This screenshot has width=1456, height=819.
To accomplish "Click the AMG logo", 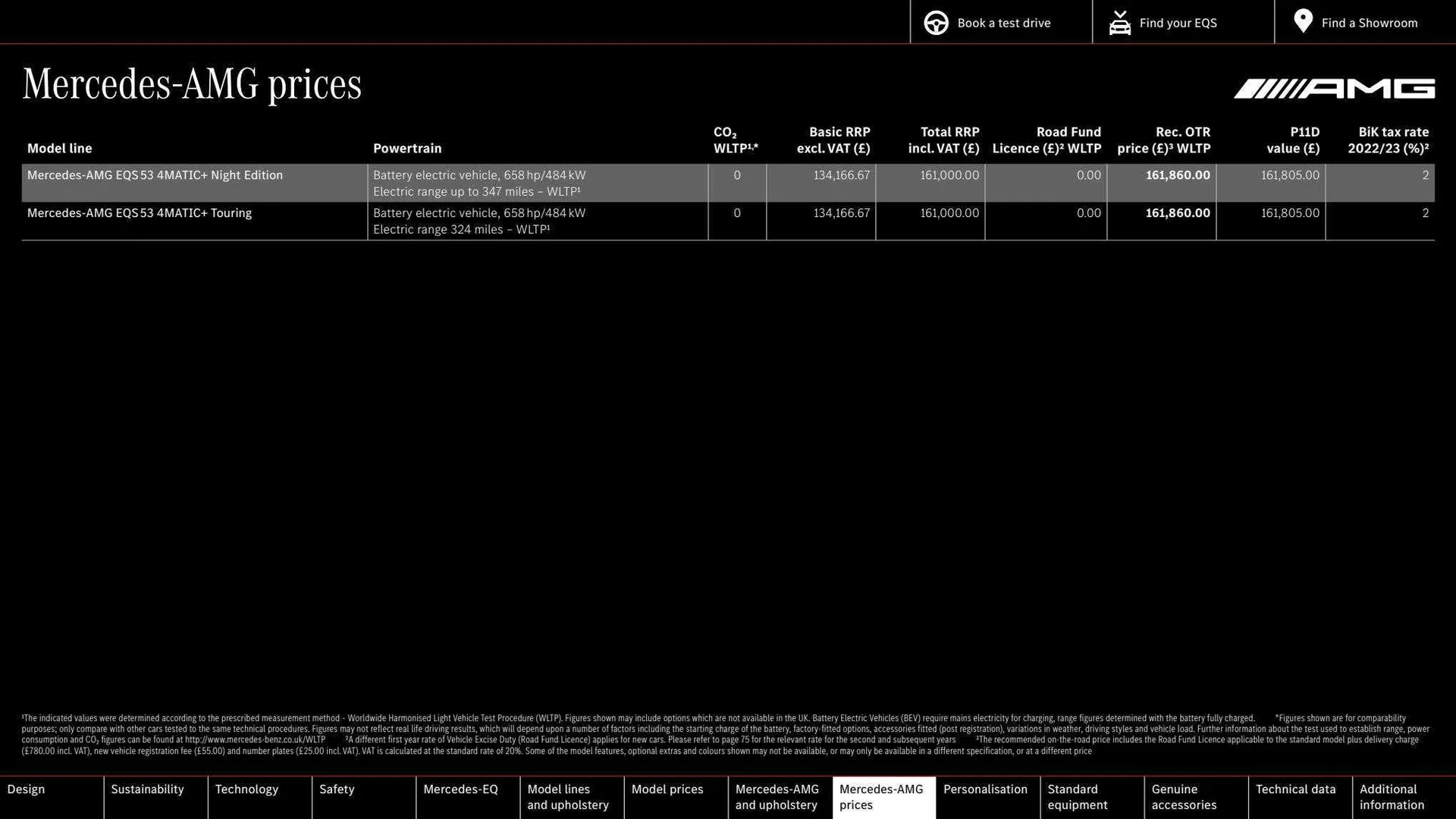I will (x=1334, y=89).
